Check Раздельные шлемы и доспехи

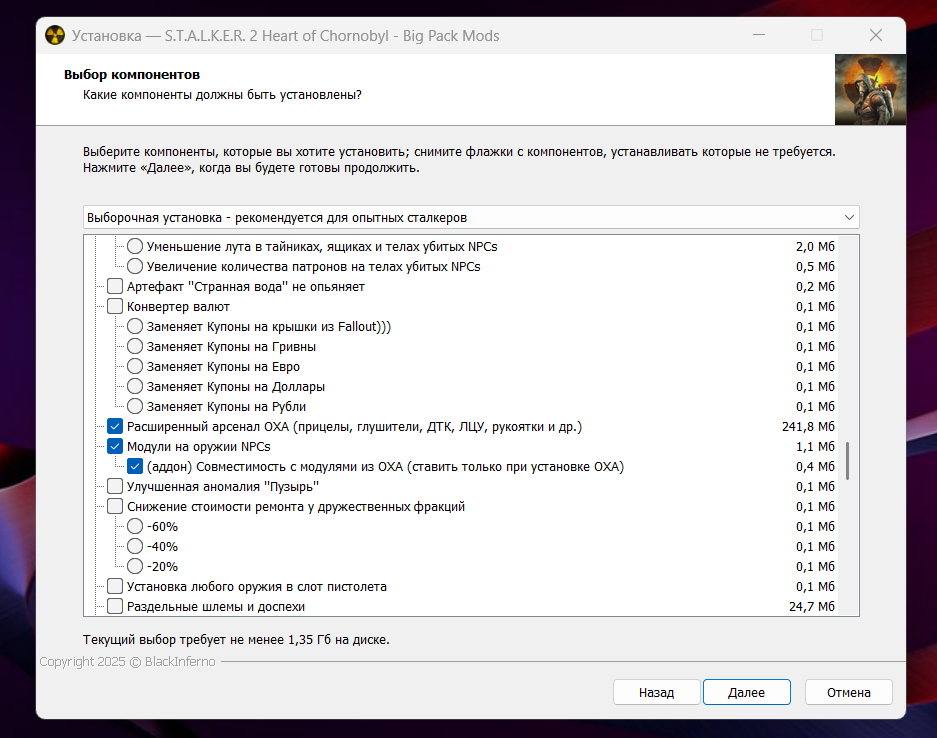click(x=115, y=607)
